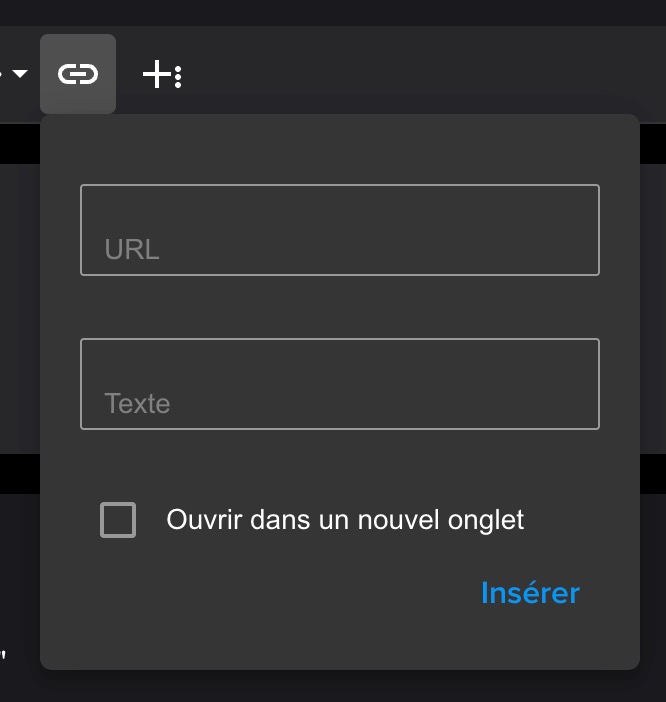This screenshot has height=702, width=666.
Task: Place cursor in the link text box
Action: point(339,383)
